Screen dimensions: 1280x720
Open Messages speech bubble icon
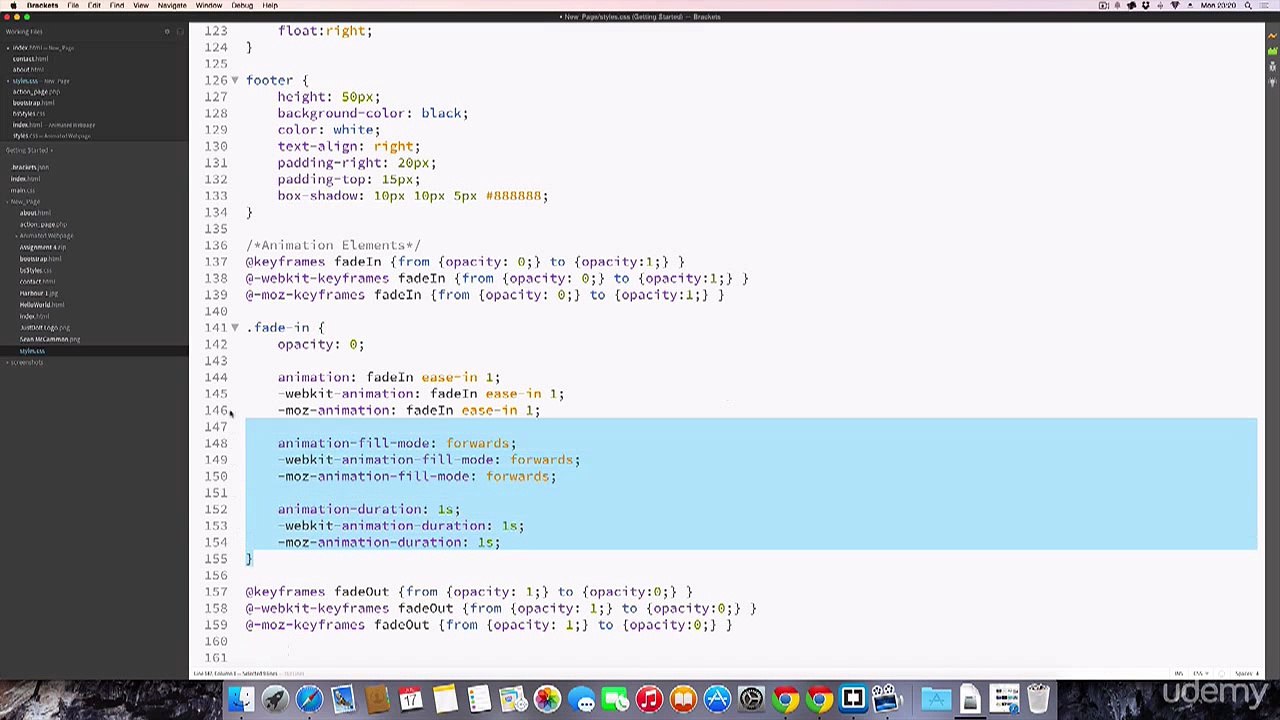[581, 699]
